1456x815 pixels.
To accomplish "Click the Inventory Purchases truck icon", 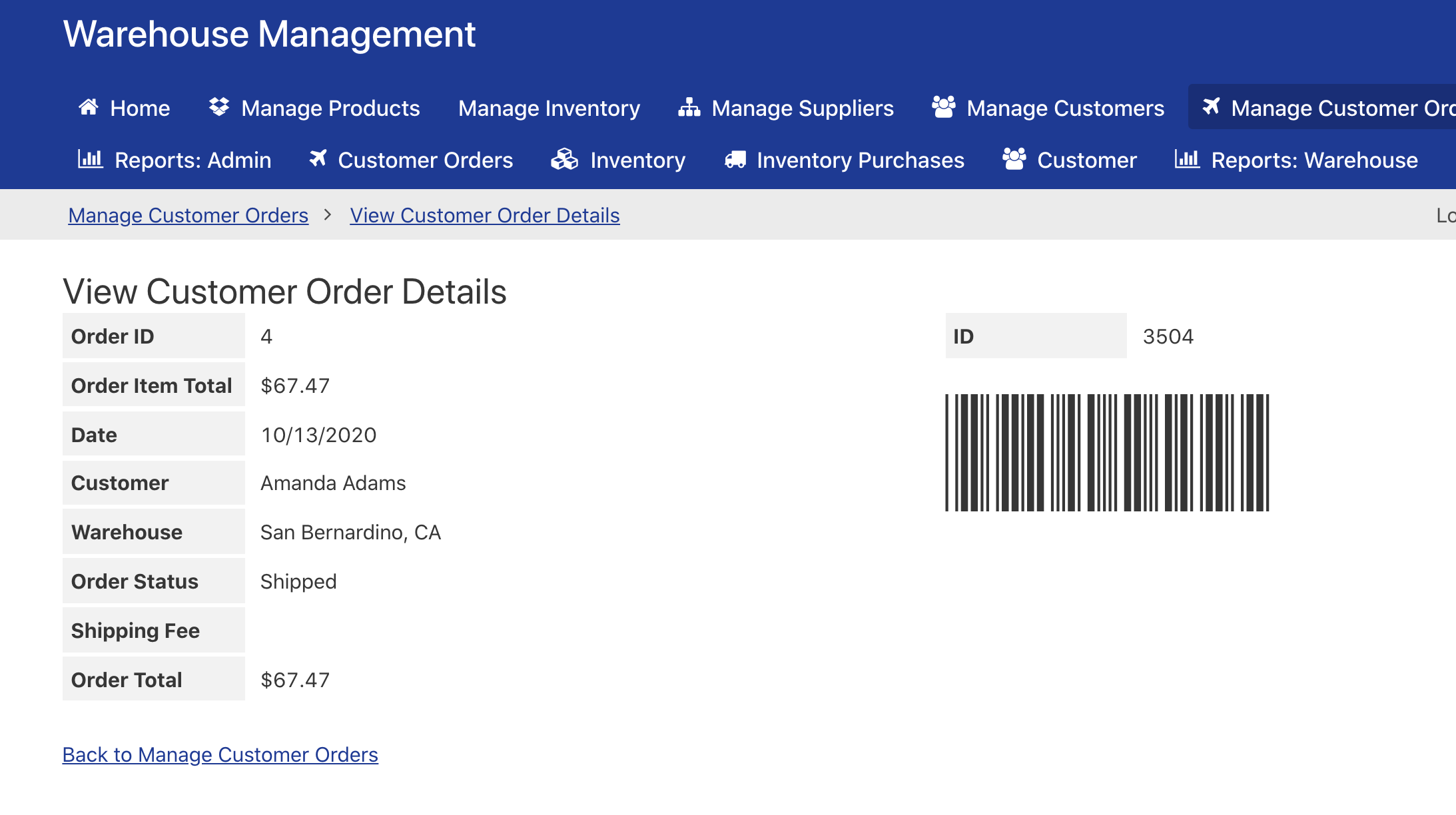I will 735,160.
